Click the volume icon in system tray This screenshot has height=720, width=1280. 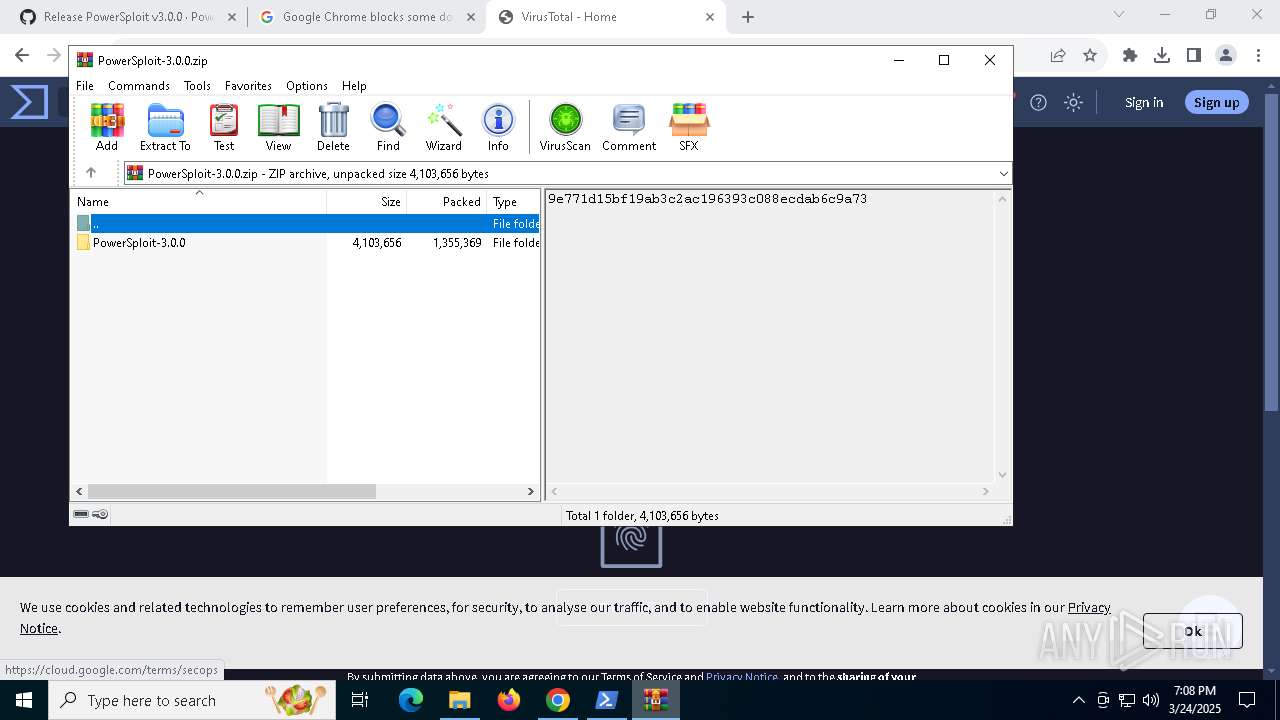click(x=1151, y=700)
